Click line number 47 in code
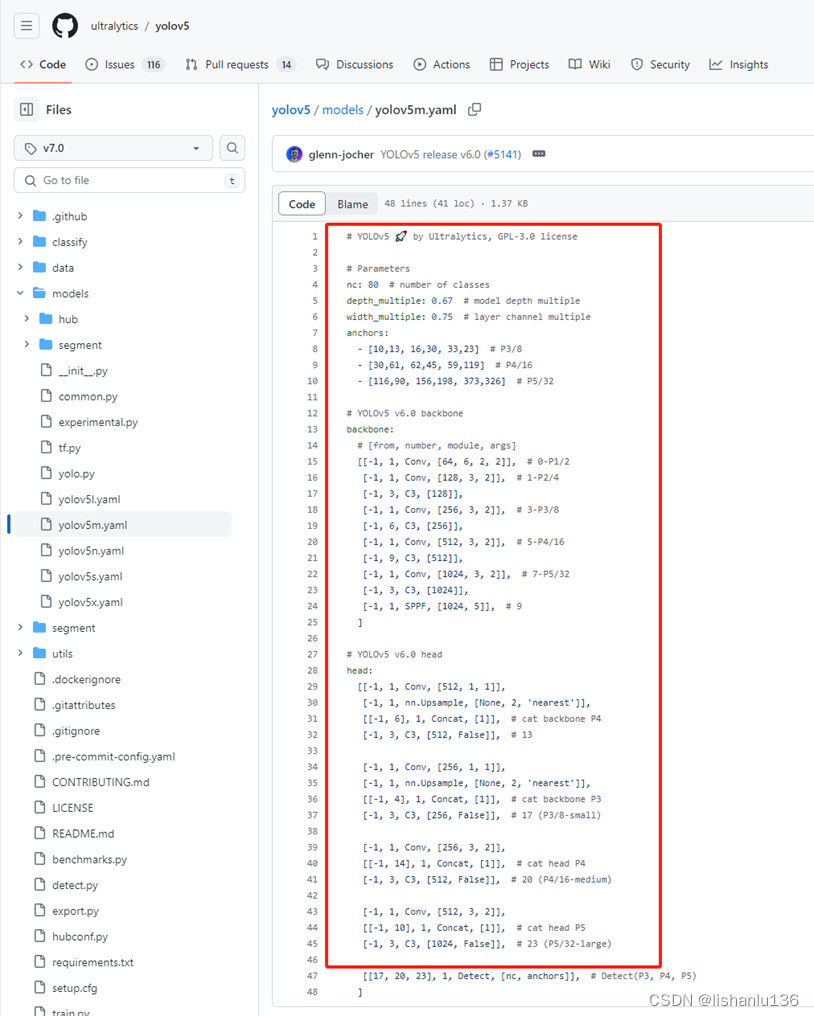 coord(312,976)
